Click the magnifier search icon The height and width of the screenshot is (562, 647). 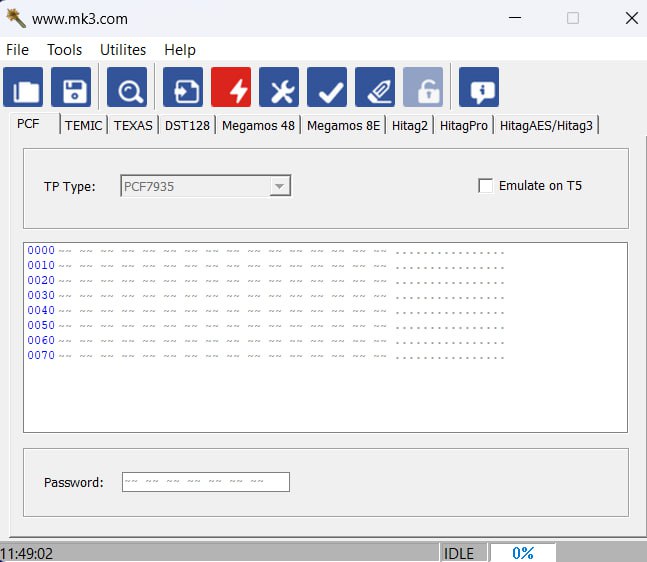pyautogui.click(x=127, y=88)
